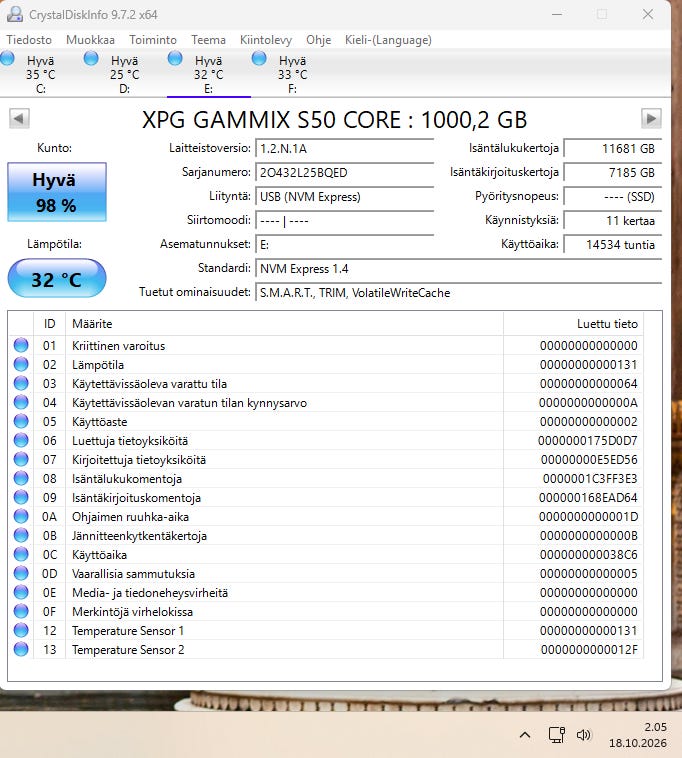Click raw value 000000000038C6

[589, 554]
